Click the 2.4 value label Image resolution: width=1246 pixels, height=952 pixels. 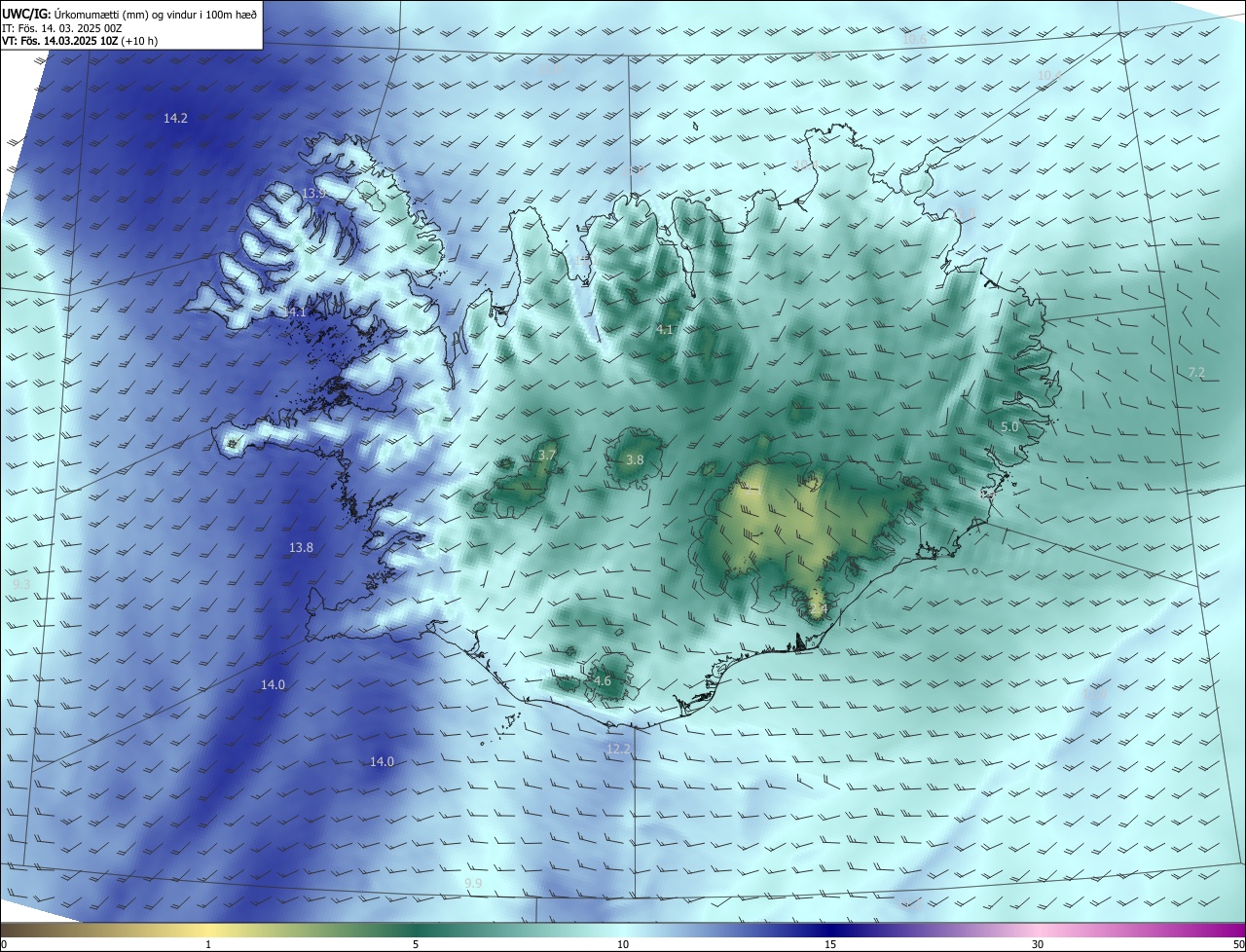[818, 609]
